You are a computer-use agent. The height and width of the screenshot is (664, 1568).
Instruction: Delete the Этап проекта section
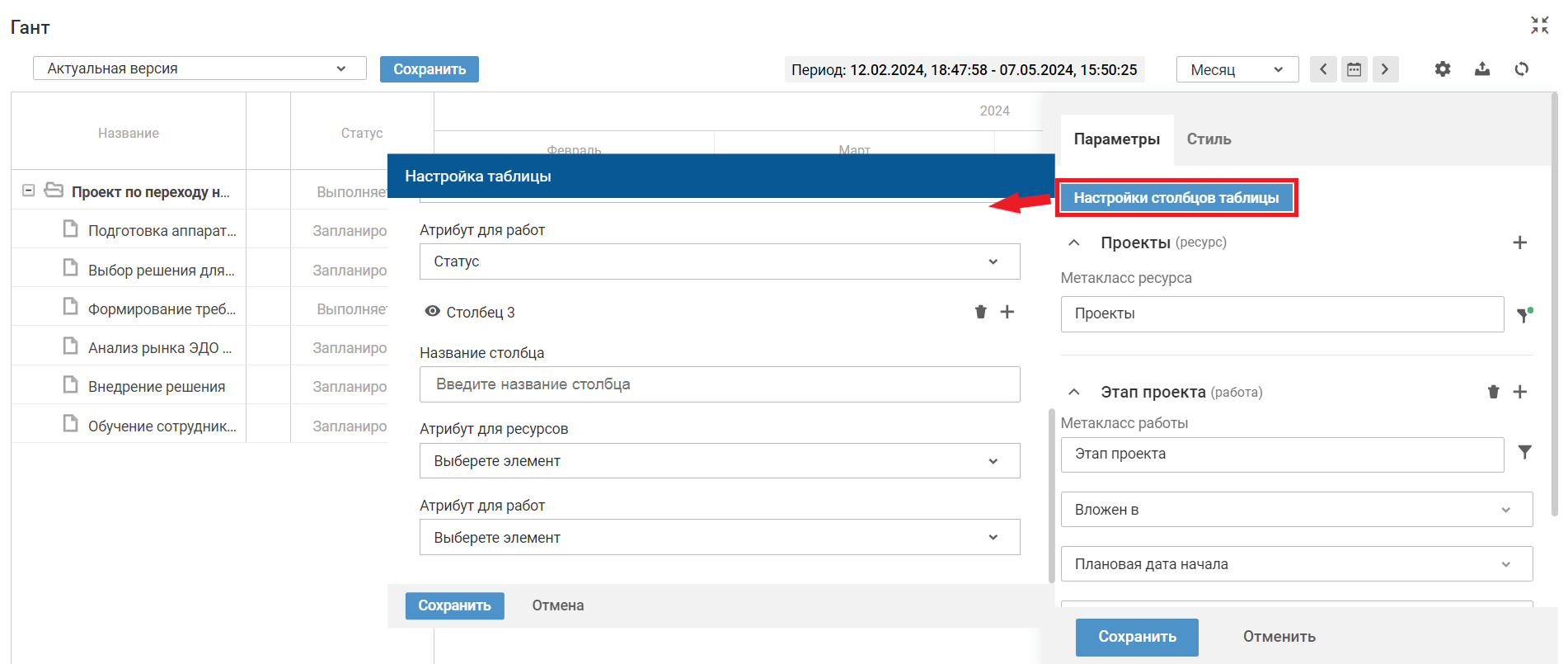point(1493,392)
